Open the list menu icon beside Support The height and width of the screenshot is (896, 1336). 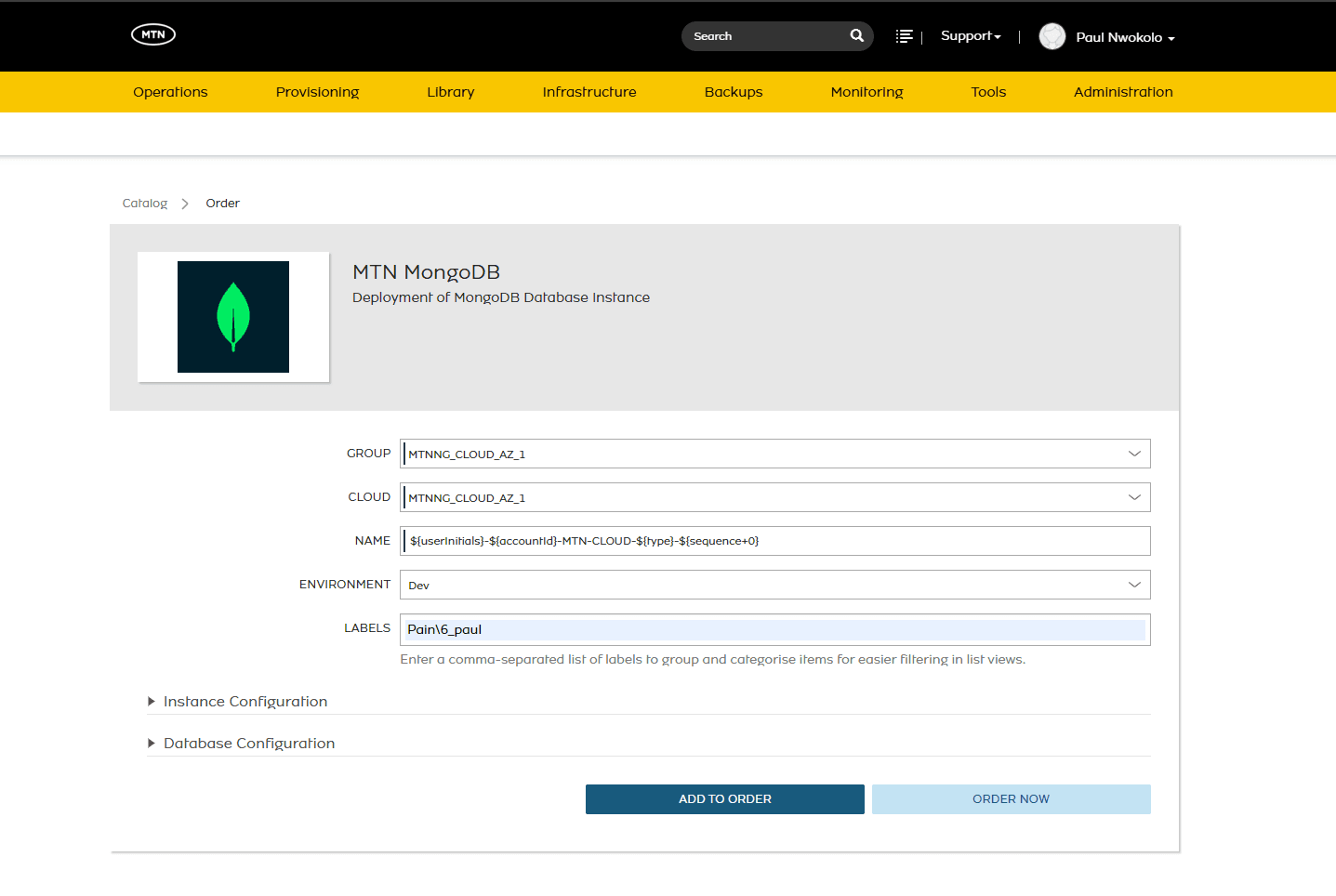(x=904, y=36)
